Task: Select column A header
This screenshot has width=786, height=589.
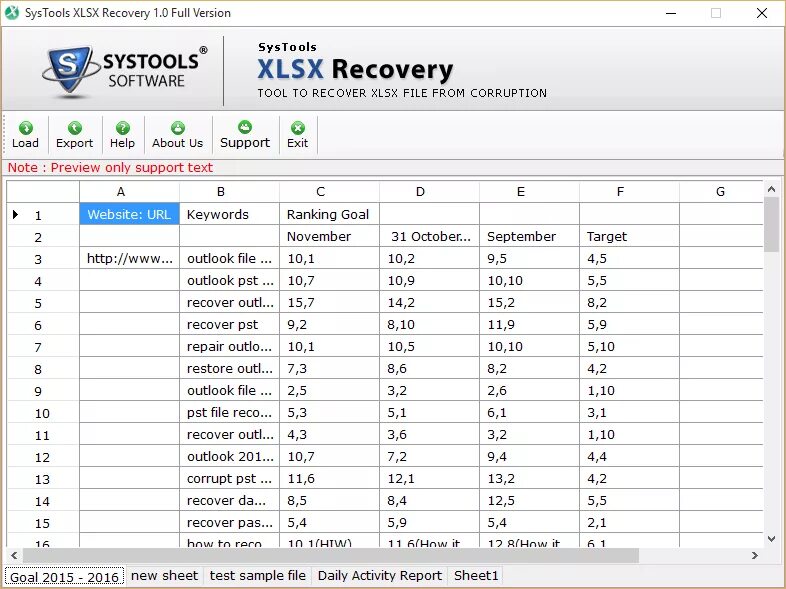Action: [x=129, y=191]
